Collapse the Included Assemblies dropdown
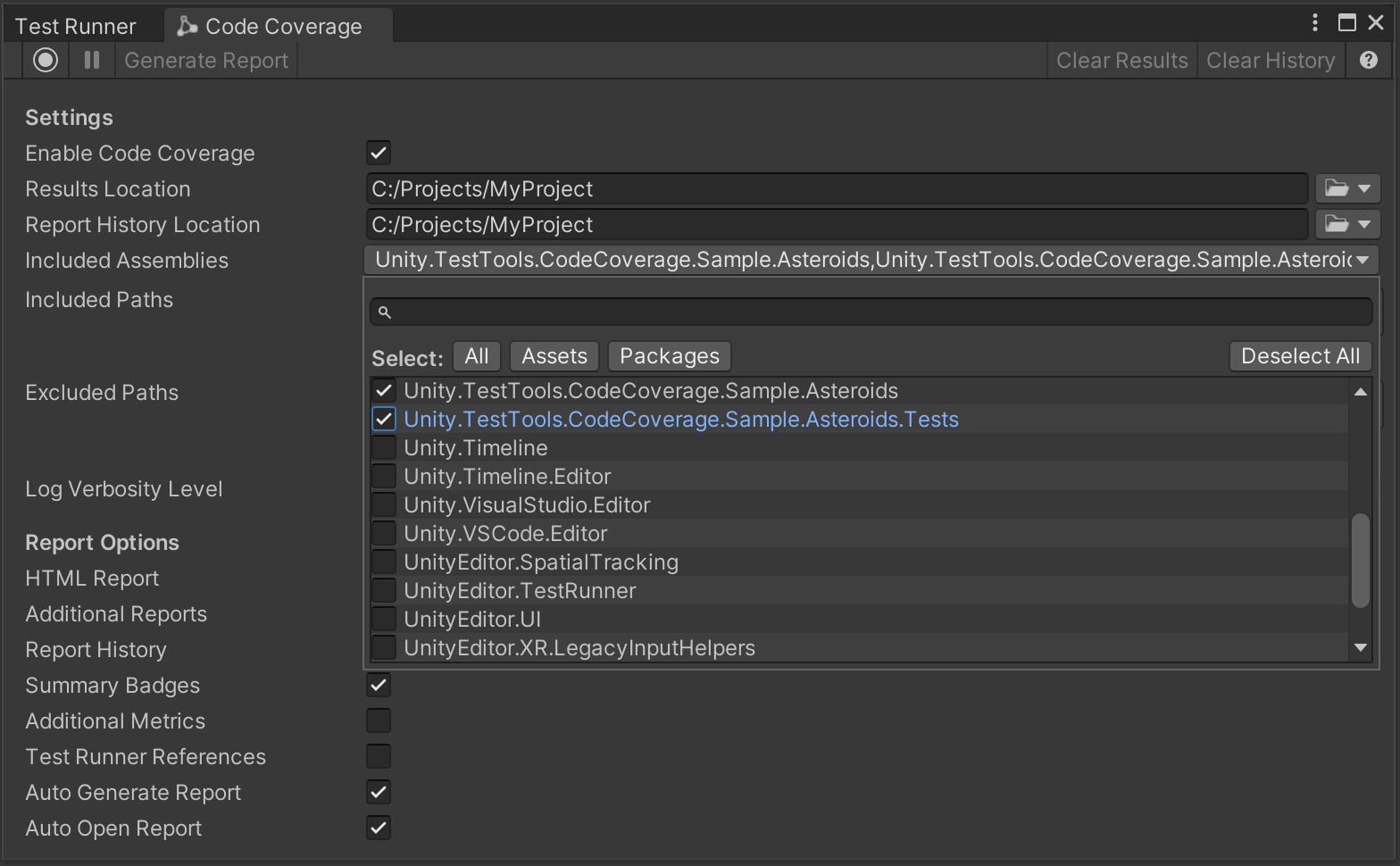This screenshot has height=866, width=1400. [x=1362, y=261]
